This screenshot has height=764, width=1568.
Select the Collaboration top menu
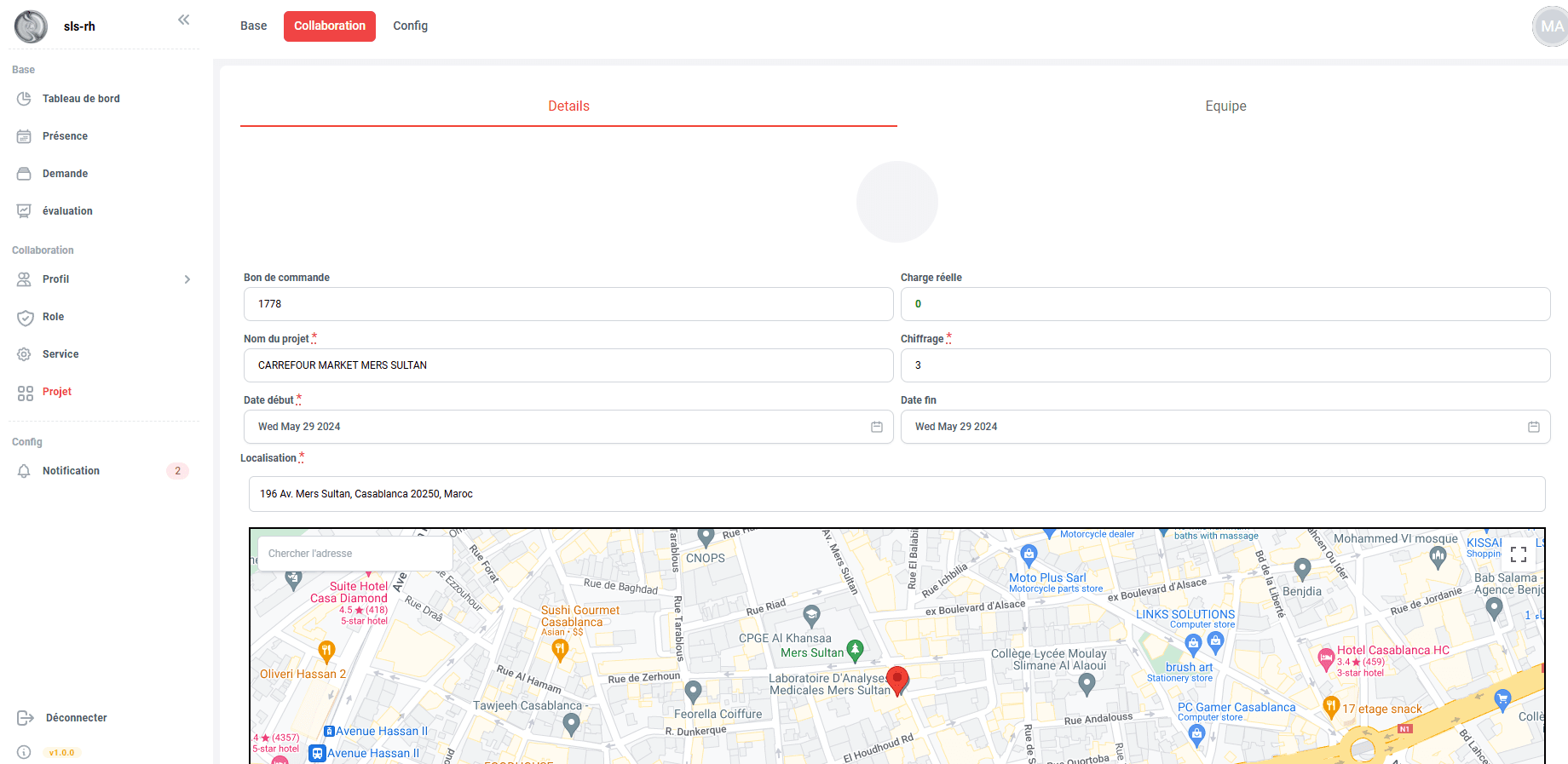(330, 26)
